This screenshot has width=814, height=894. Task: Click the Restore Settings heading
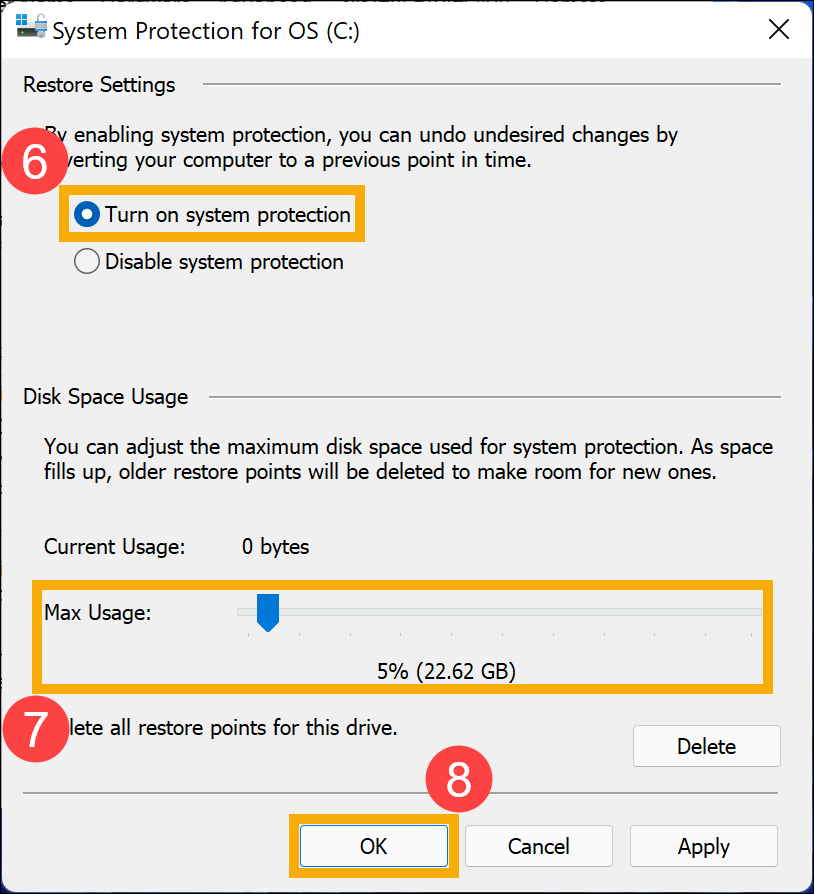(x=99, y=85)
